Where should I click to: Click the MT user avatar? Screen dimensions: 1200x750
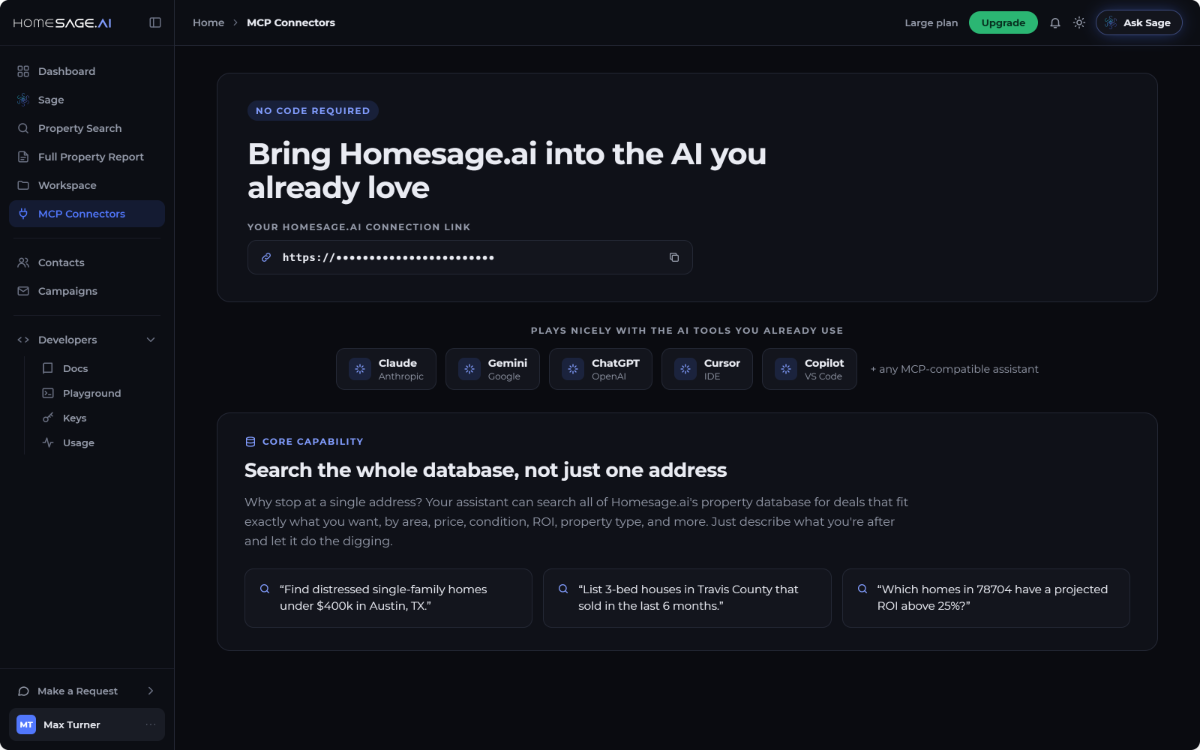[x=26, y=724]
